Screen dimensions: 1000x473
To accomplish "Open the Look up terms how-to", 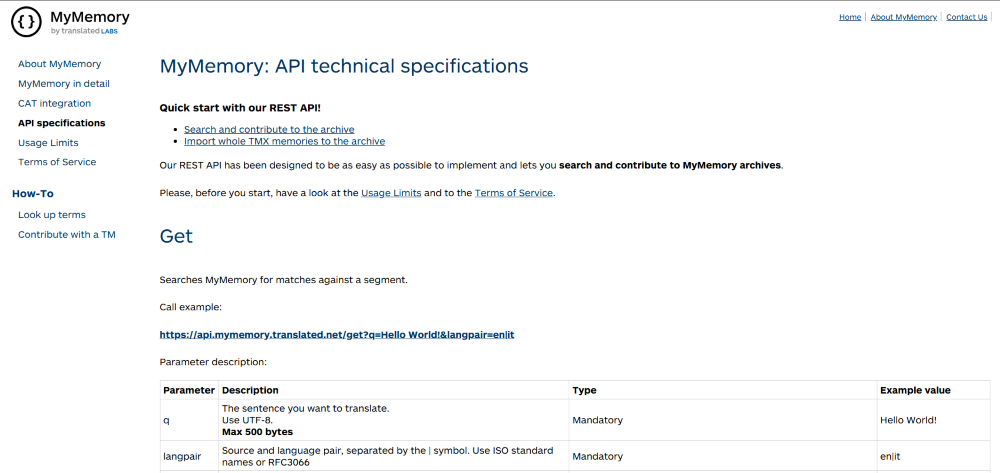I will (x=52, y=215).
